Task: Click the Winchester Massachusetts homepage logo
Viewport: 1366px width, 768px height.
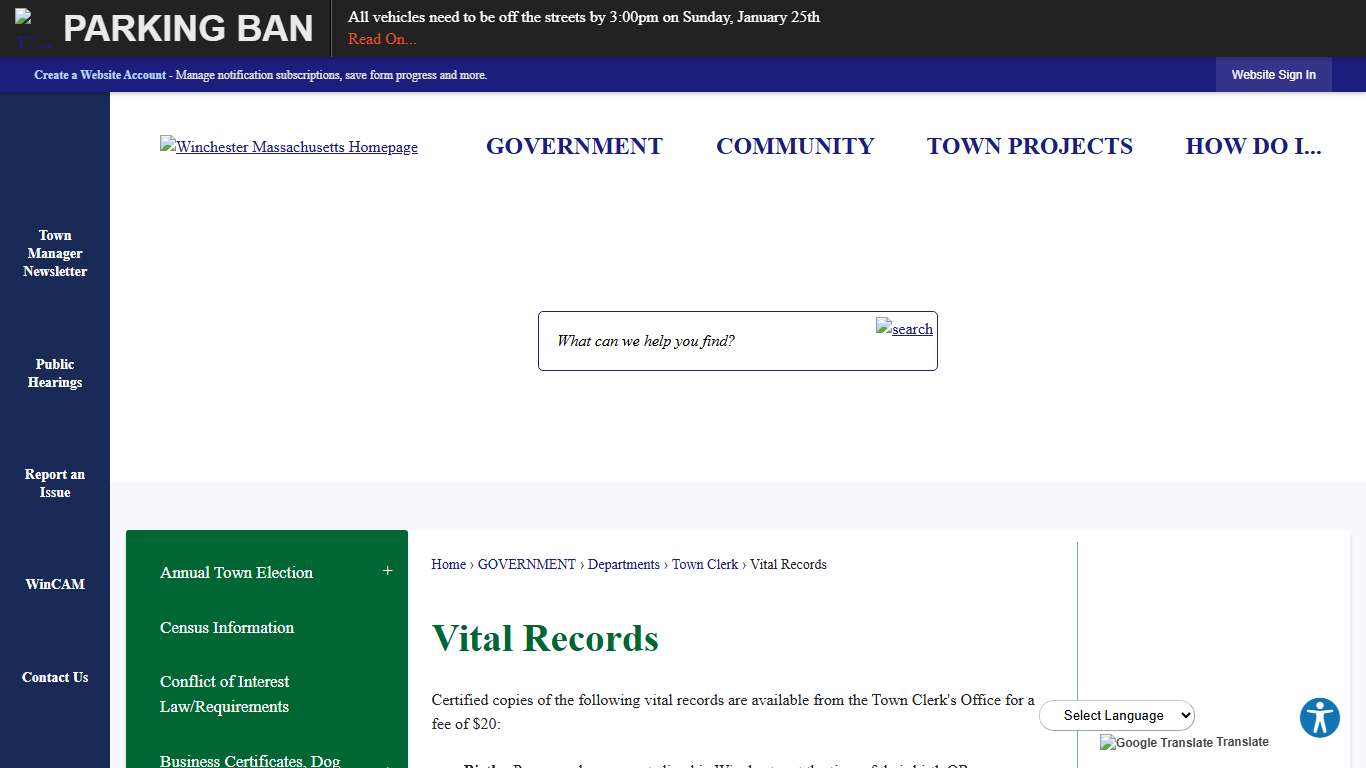Action: [288, 146]
